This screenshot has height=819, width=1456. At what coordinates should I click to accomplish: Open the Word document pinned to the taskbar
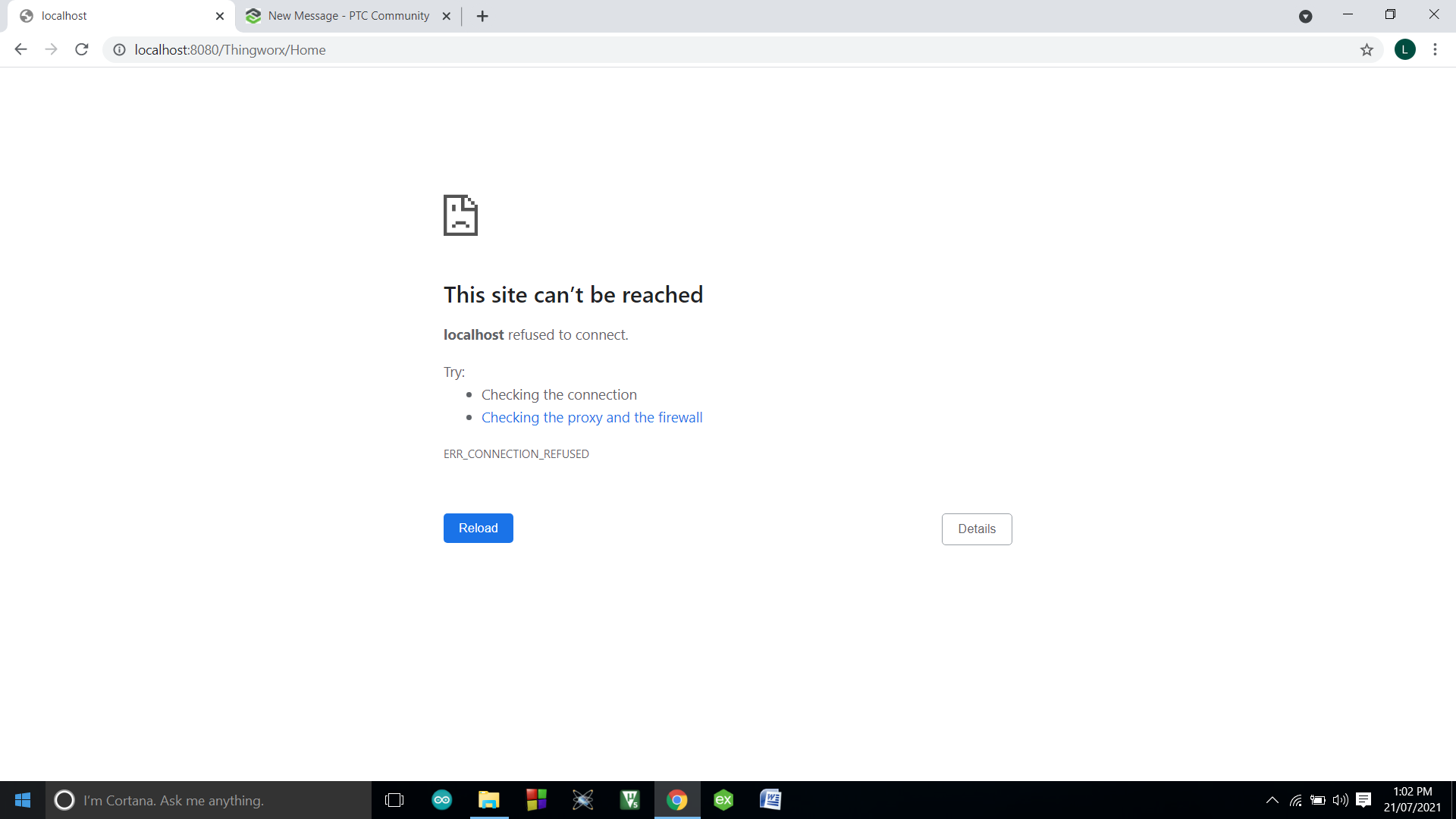pos(771,800)
